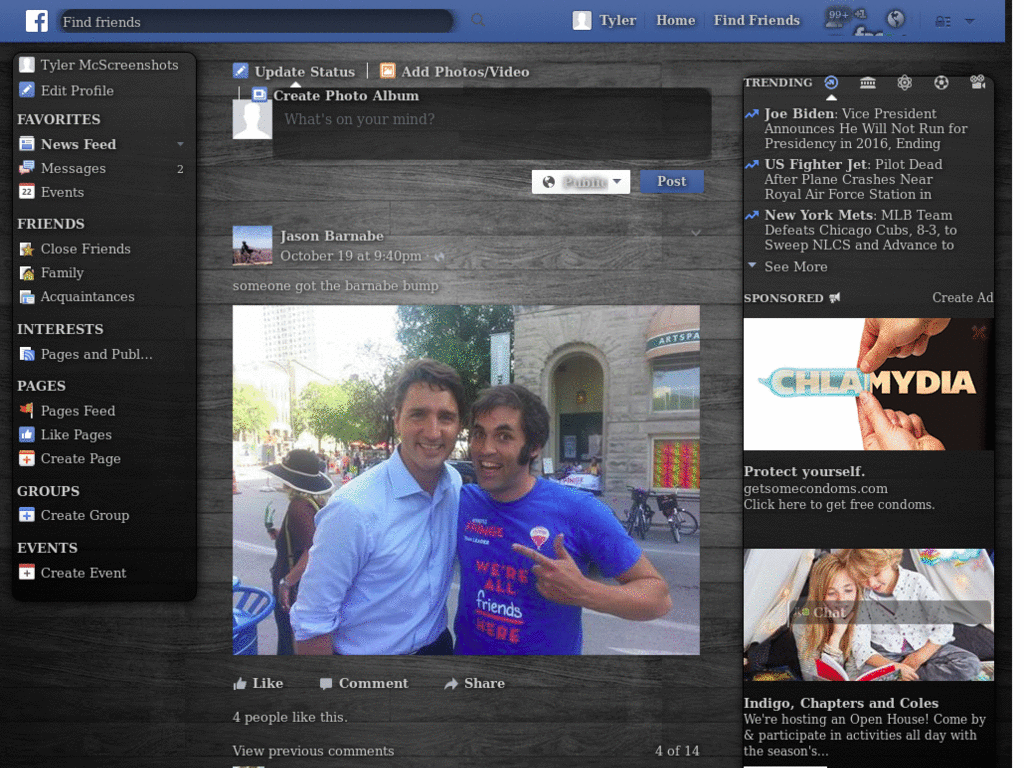Click into Find friends search field
Screen dimensions: 1024x768
(255, 22)
